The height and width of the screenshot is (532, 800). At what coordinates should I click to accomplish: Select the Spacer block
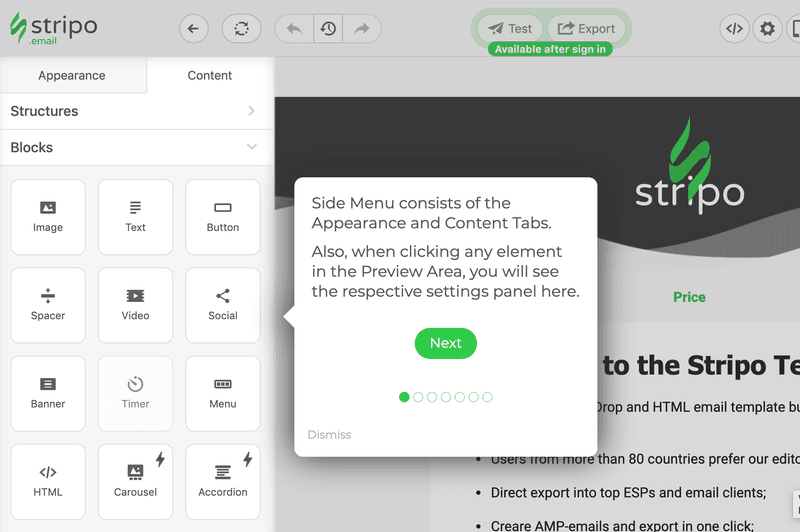[x=47, y=304]
